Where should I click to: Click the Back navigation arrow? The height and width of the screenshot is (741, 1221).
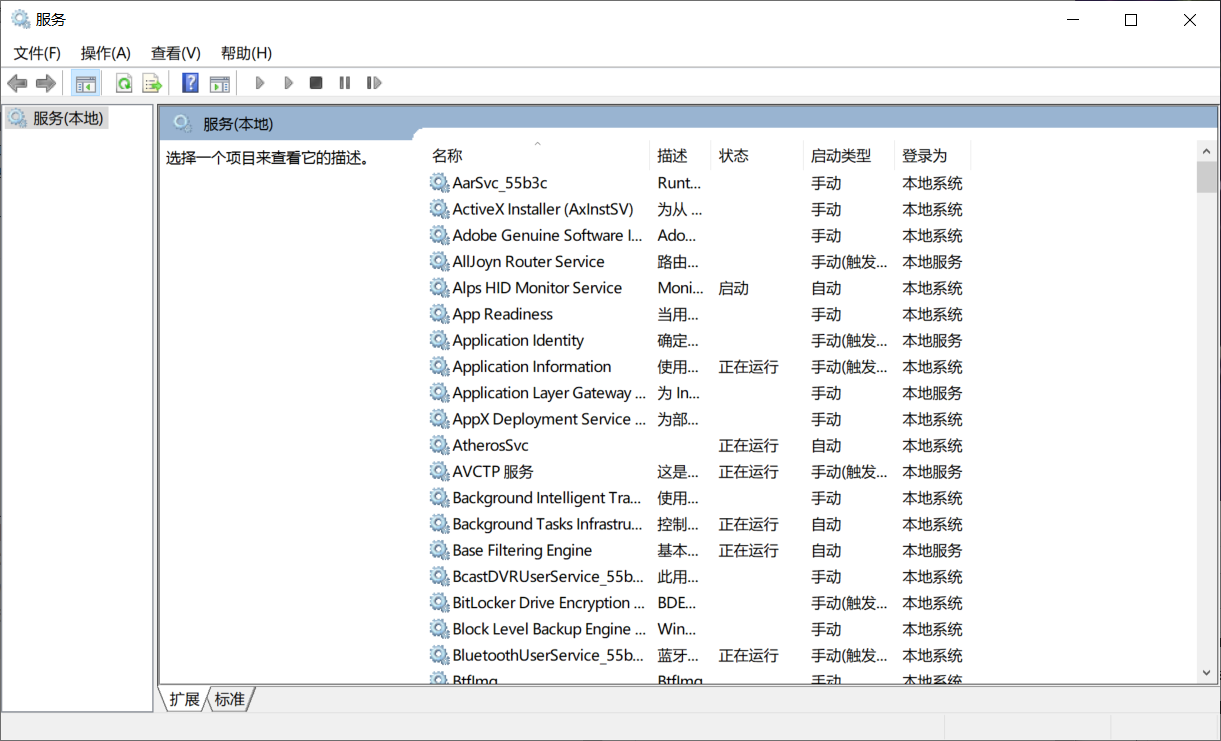click(17, 82)
